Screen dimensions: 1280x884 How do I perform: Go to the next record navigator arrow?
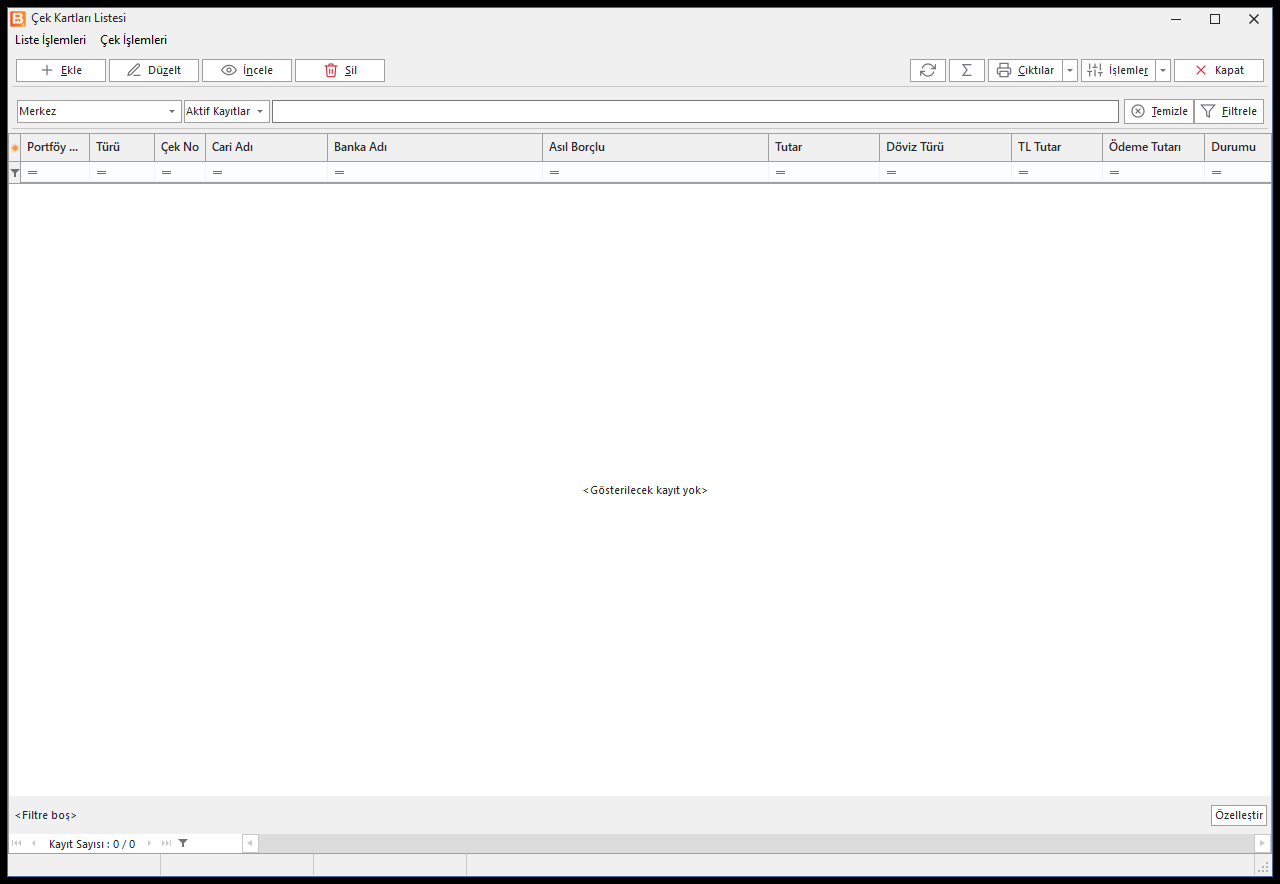tap(150, 843)
